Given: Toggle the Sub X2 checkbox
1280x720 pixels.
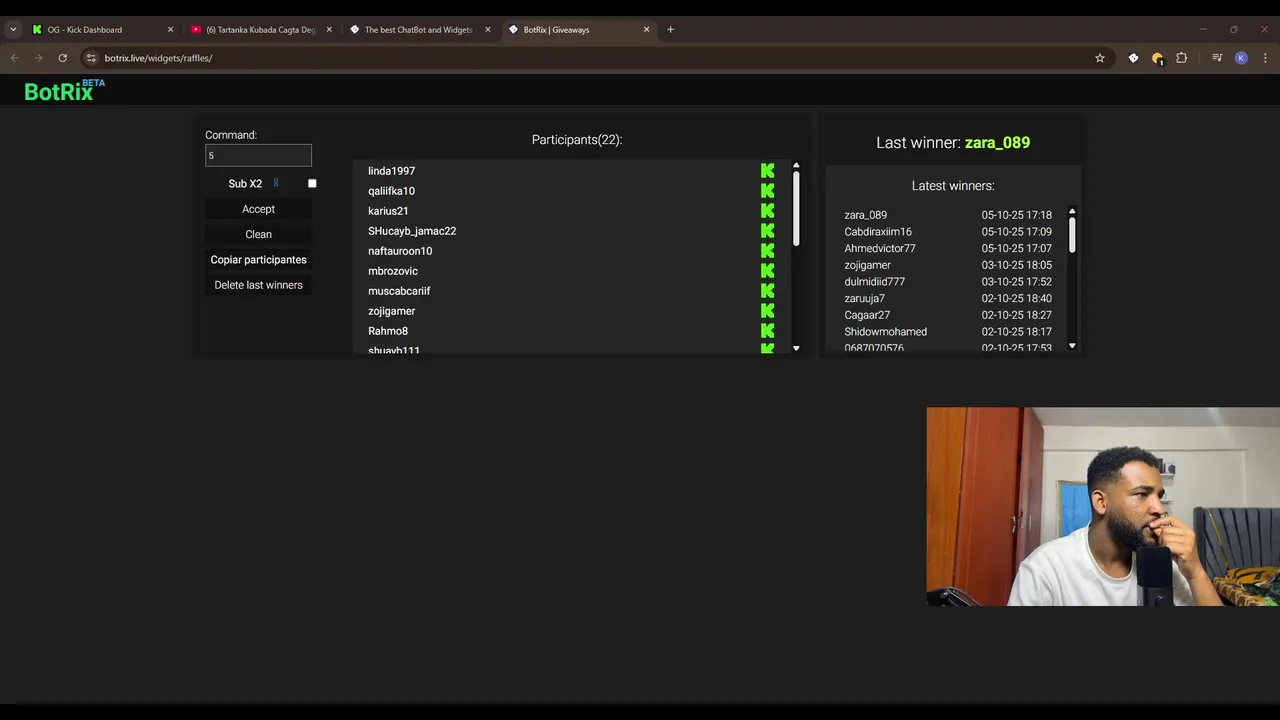Looking at the screenshot, I should (312, 183).
